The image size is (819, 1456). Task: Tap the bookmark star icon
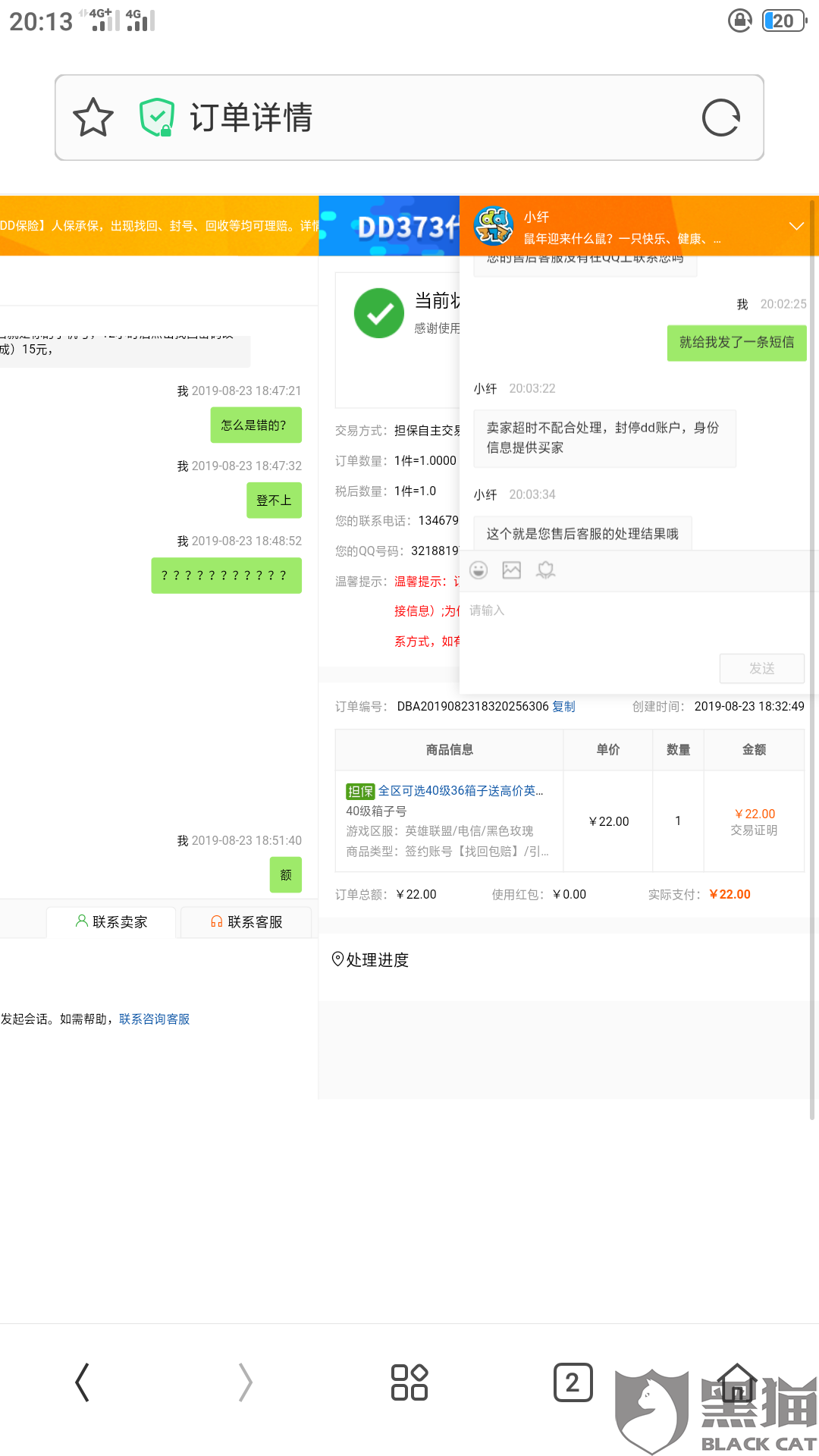pos(93,118)
